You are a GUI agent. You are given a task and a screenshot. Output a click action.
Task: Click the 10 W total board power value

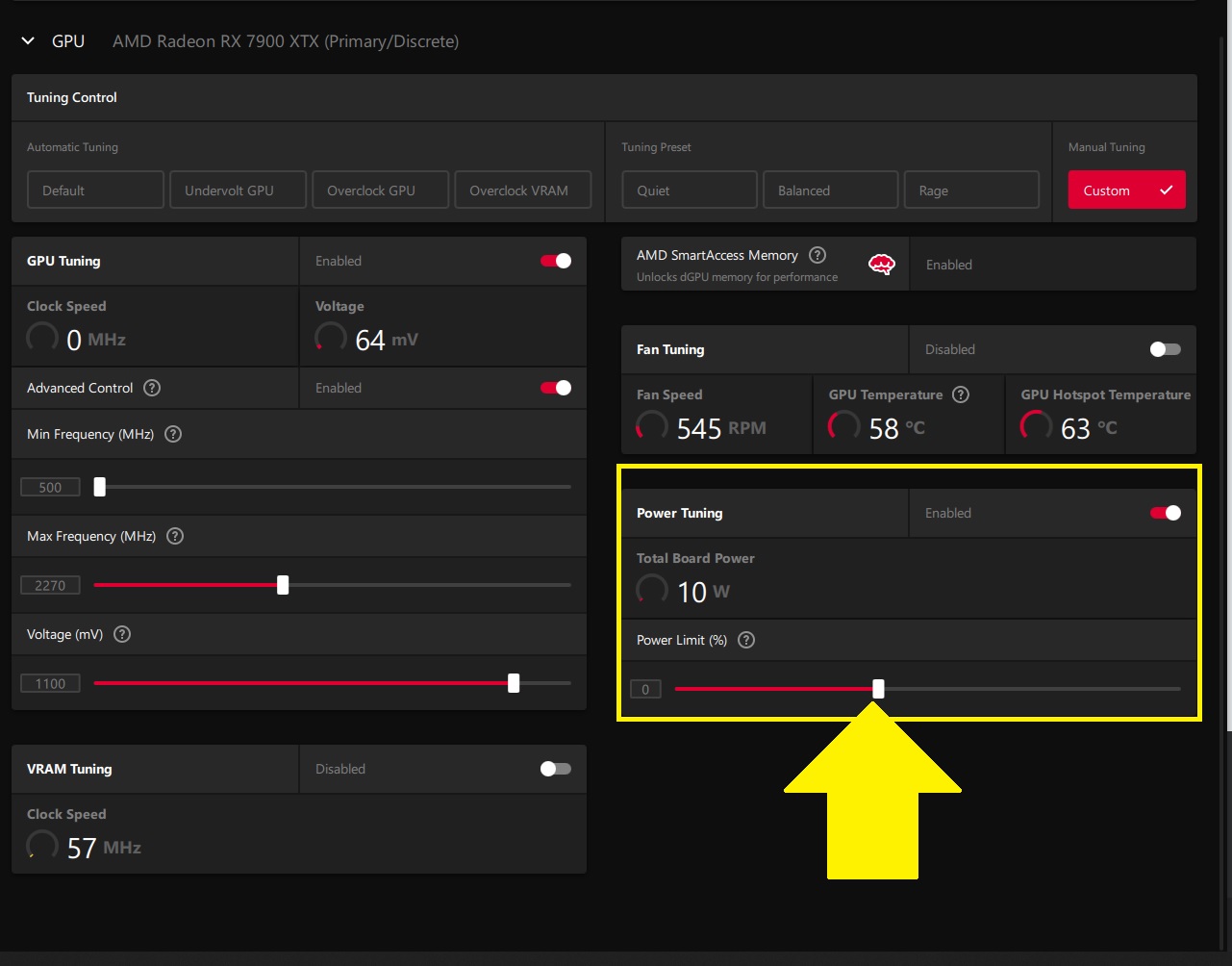pos(703,592)
